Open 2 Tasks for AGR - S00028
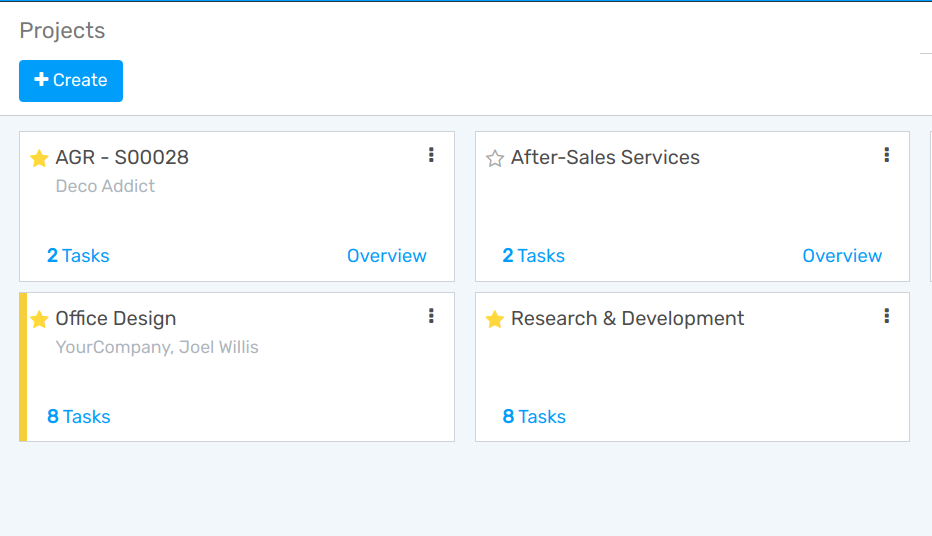Image resolution: width=932 pixels, height=536 pixels. pos(78,256)
